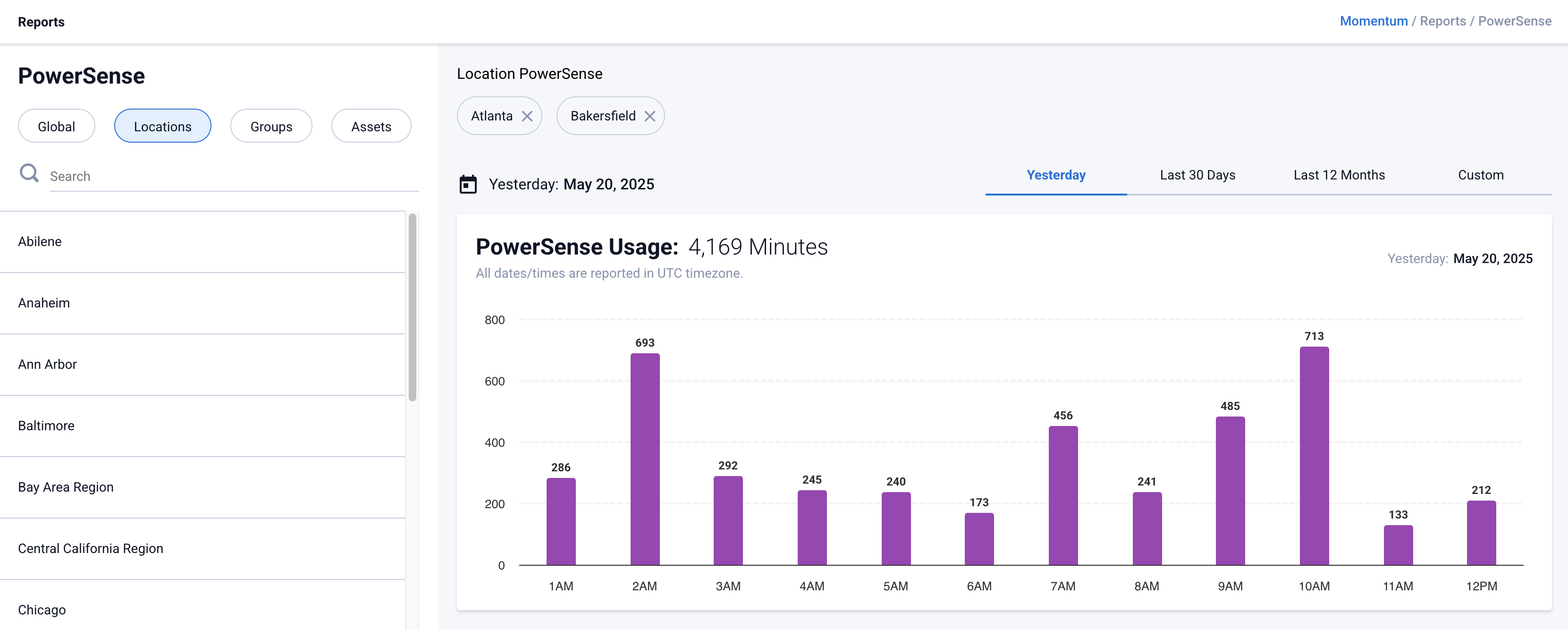Remove the Atlanta location chip
The height and width of the screenshot is (630, 1568).
click(527, 116)
